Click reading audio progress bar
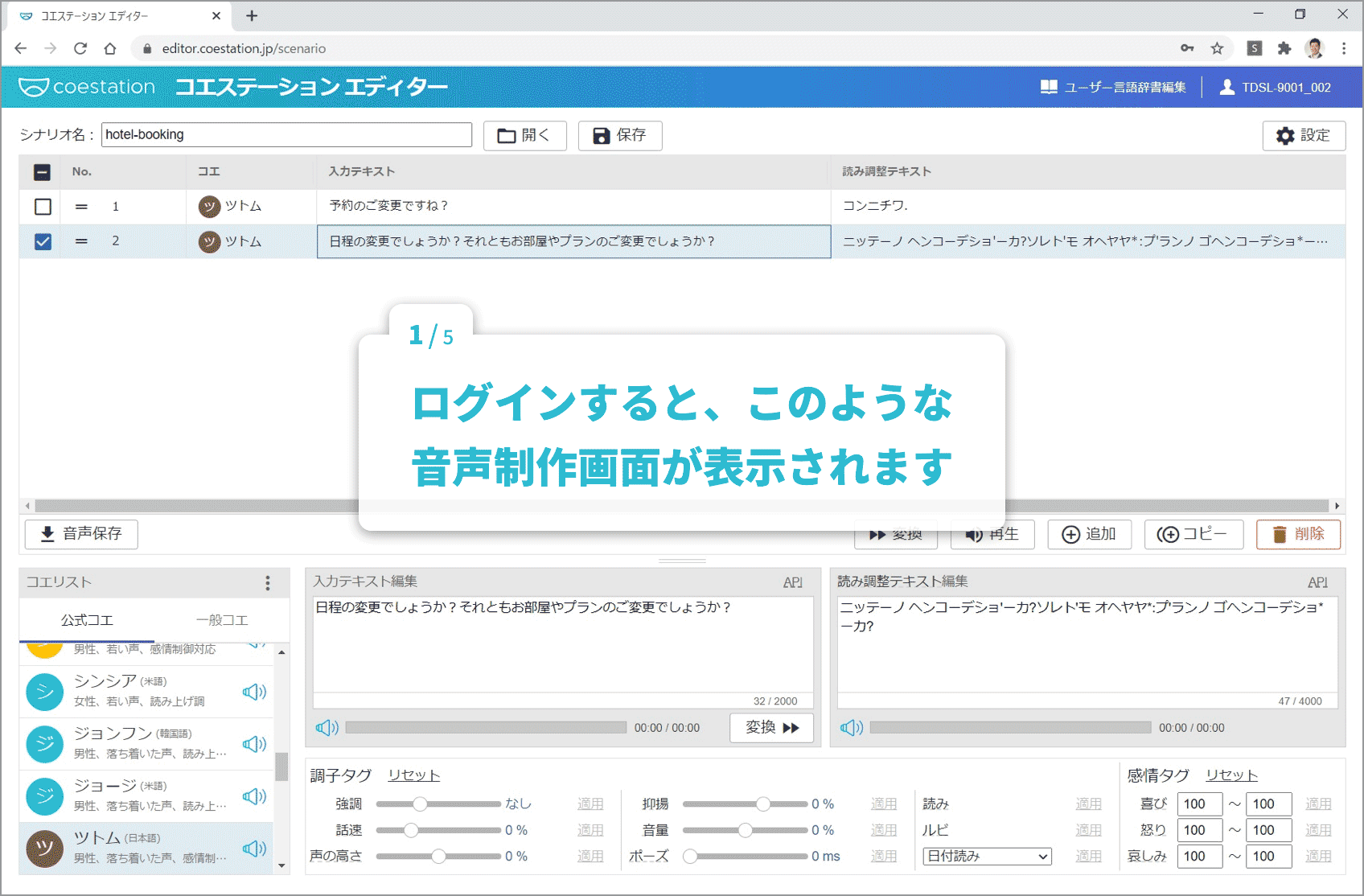 [x=1010, y=728]
